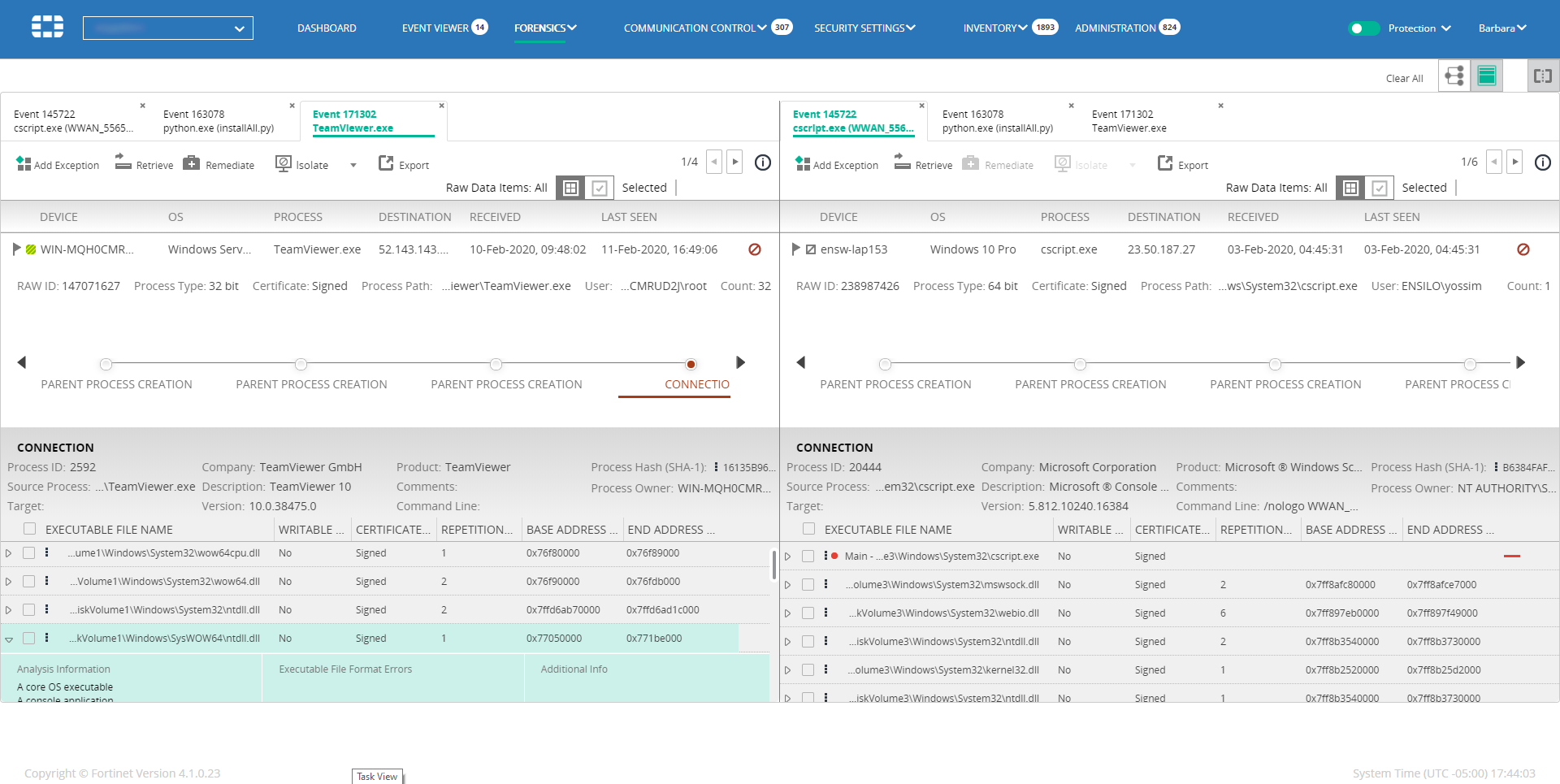Click the Clear All link
1560x784 pixels.
pos(1404,79)
